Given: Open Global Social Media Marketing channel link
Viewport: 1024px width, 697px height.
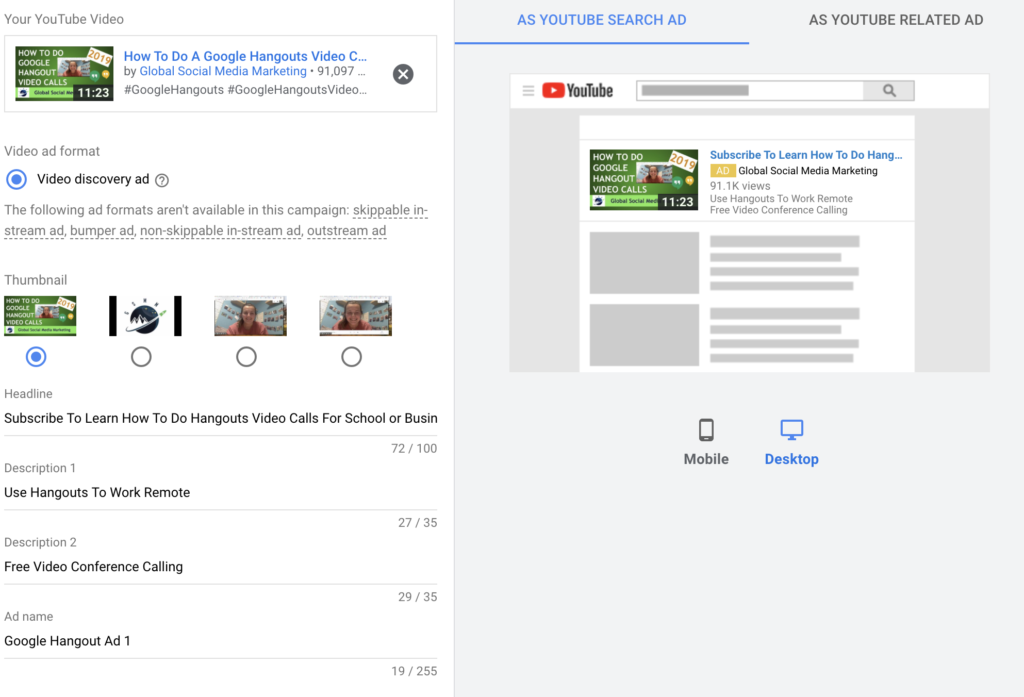Looking at the screenshot, I should pos(223,71).
